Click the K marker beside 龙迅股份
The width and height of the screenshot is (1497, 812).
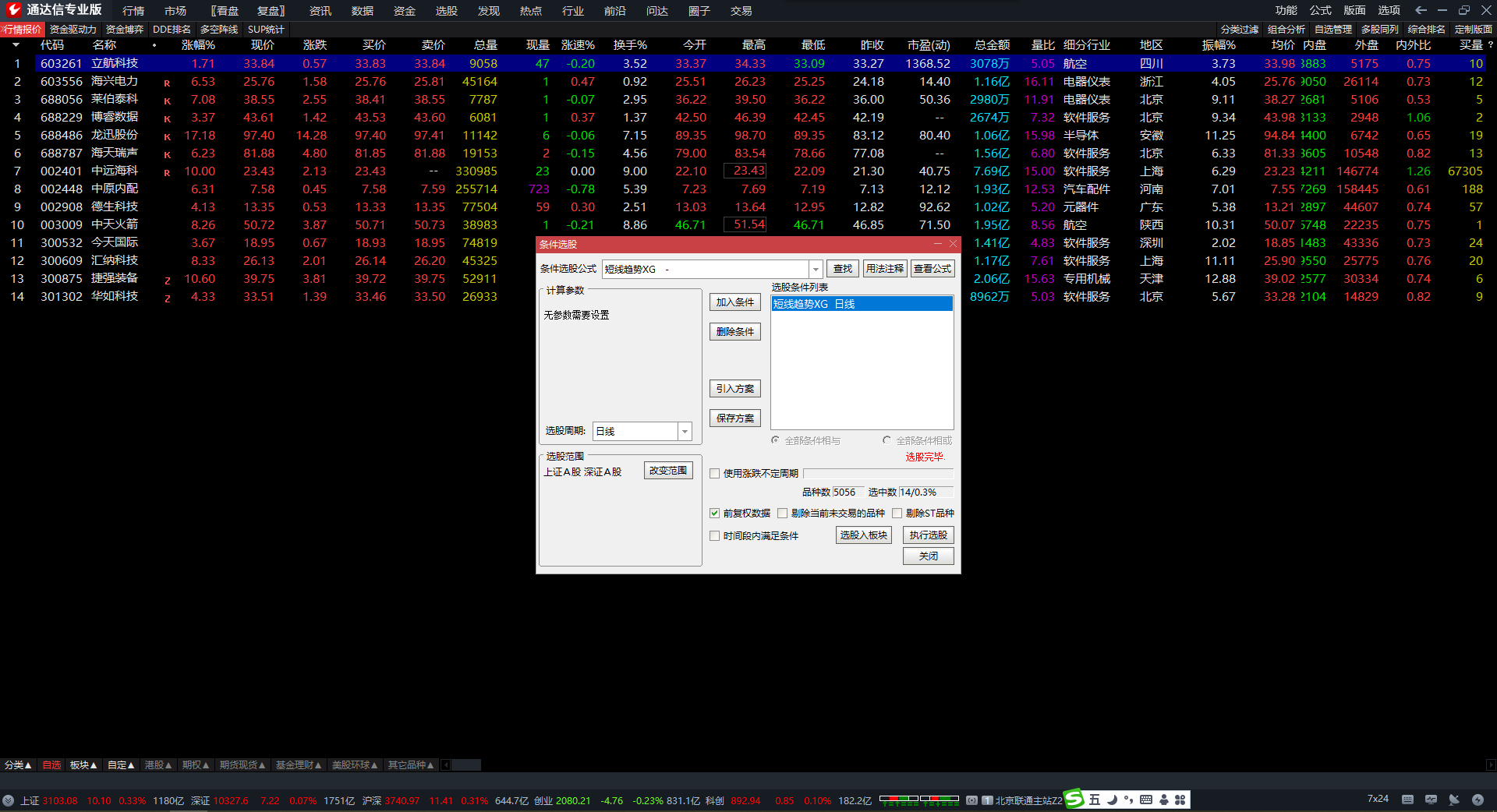(167, 136)
